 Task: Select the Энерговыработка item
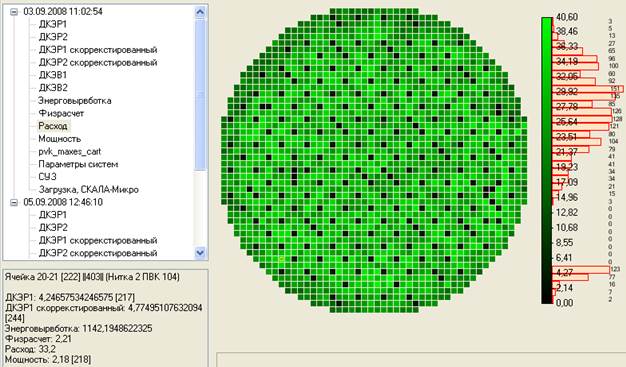(75, 101)
